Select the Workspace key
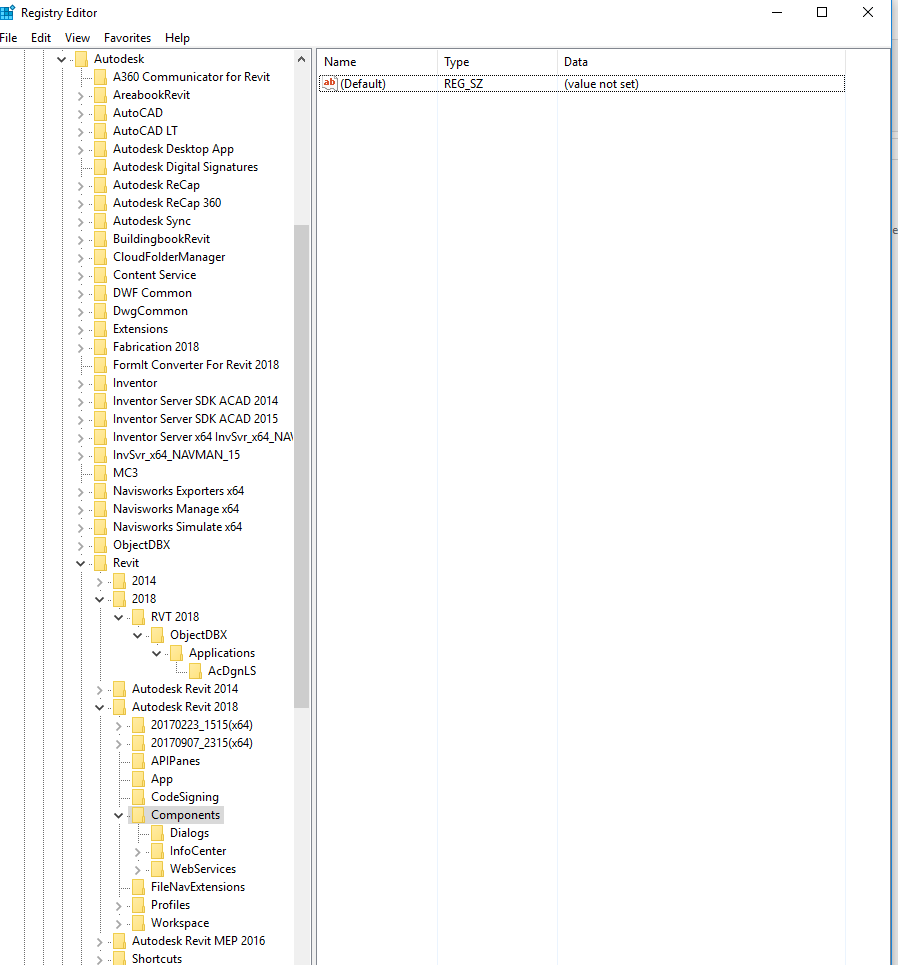Image resolution: width=898 pixels, height=965 pixels. tap(180, 923)
